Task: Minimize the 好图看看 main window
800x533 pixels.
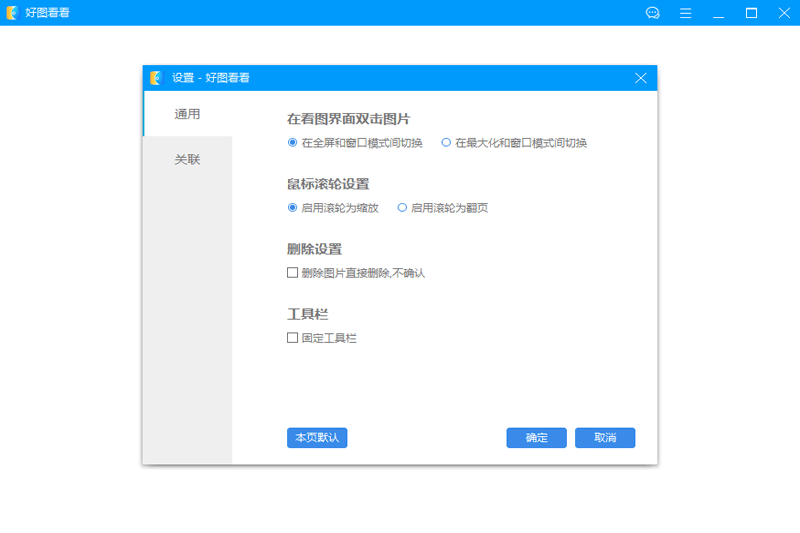Action: click(x=718, y=13)
